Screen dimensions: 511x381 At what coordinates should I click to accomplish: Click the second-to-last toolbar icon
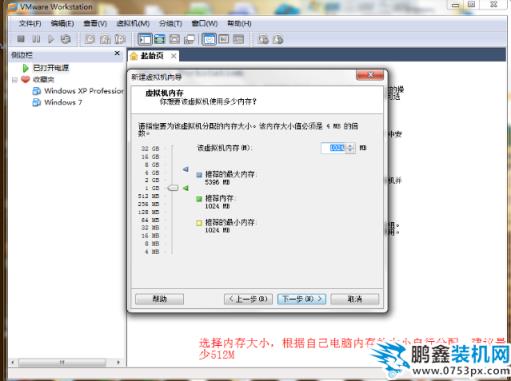click(x=263, y=39)
